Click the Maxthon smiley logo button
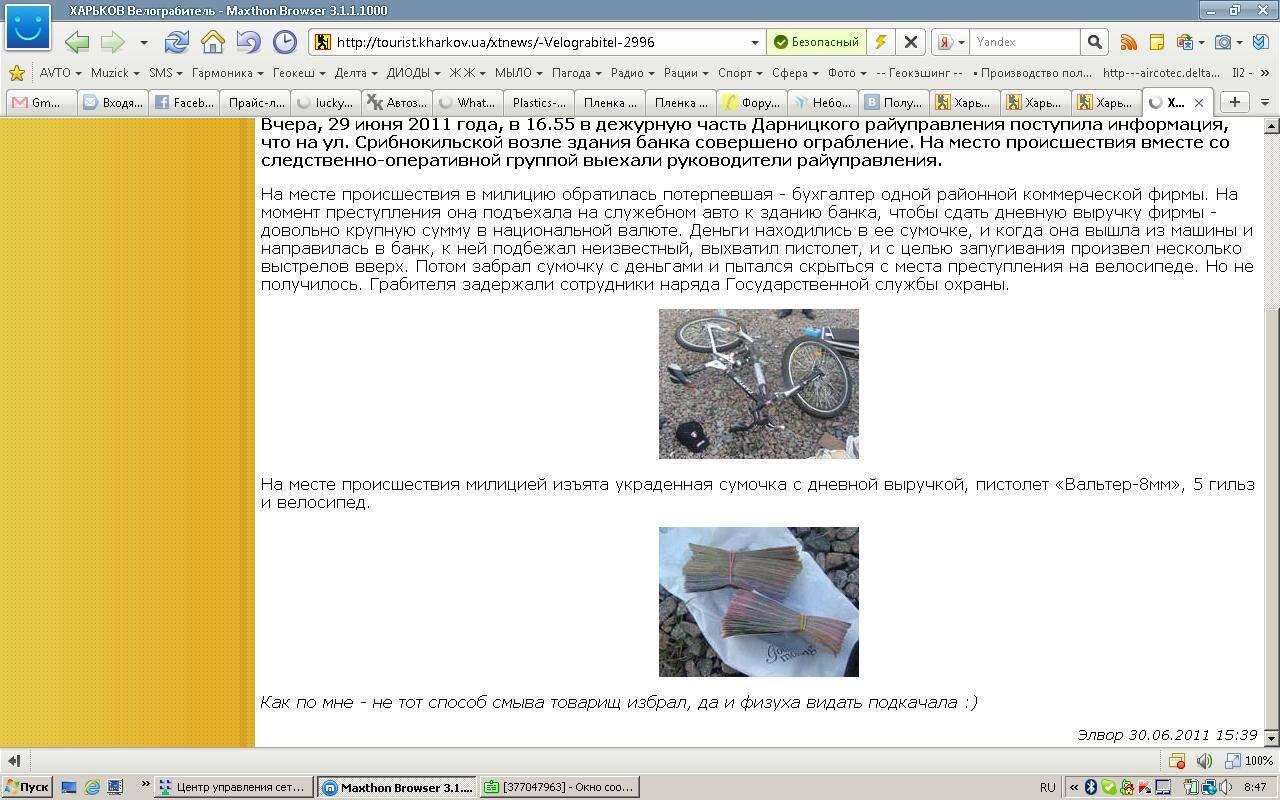Screen dimensions: 1280x800 [x=27, y=27]
